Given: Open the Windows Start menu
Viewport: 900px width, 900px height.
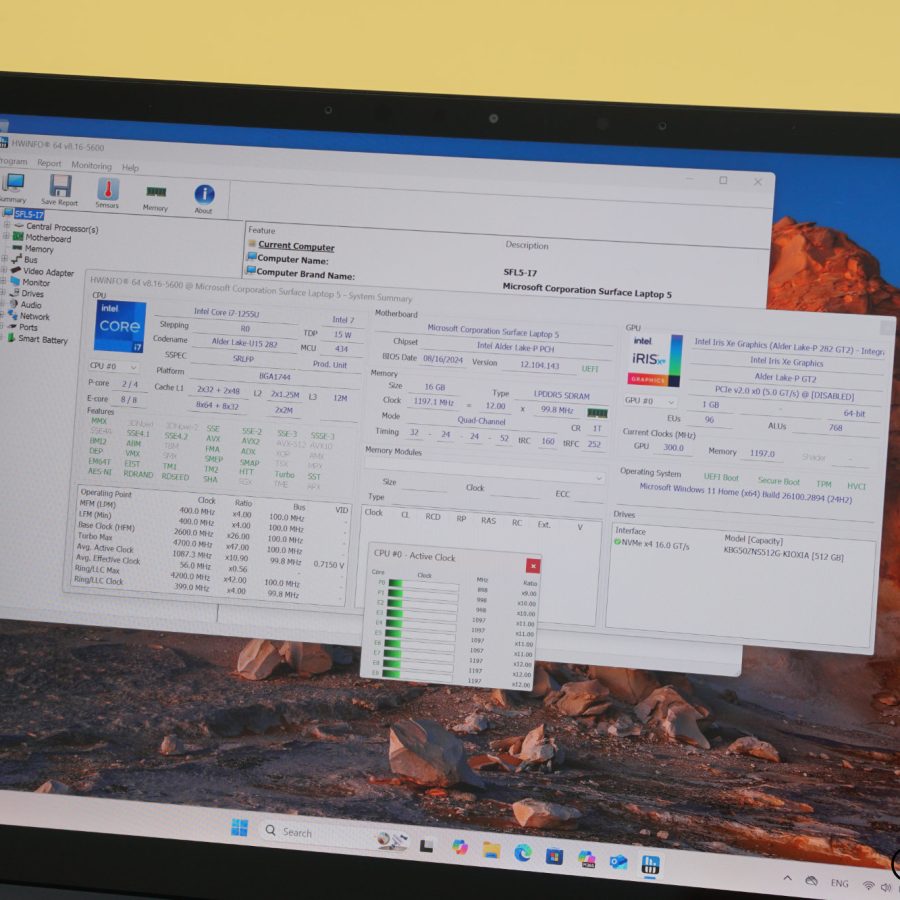Looking at the screenshot, I should click(239, 827).
